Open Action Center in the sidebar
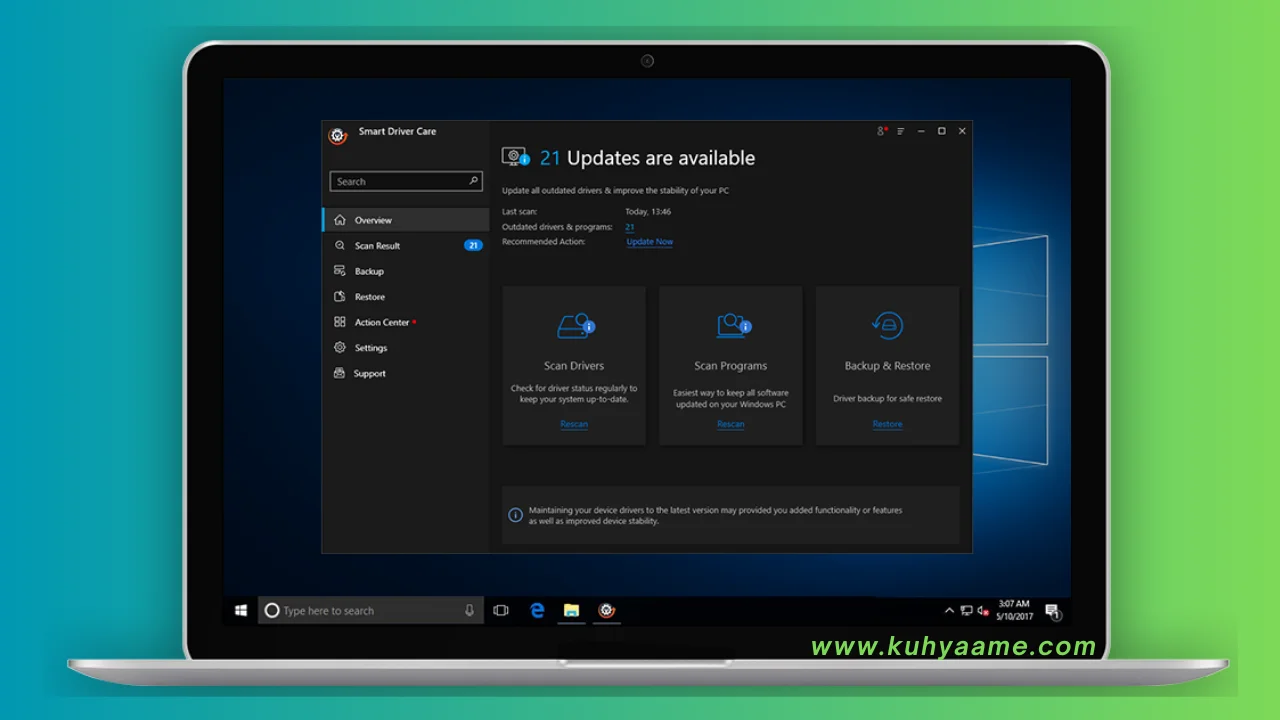1280x720 pixels. [406, 322]
